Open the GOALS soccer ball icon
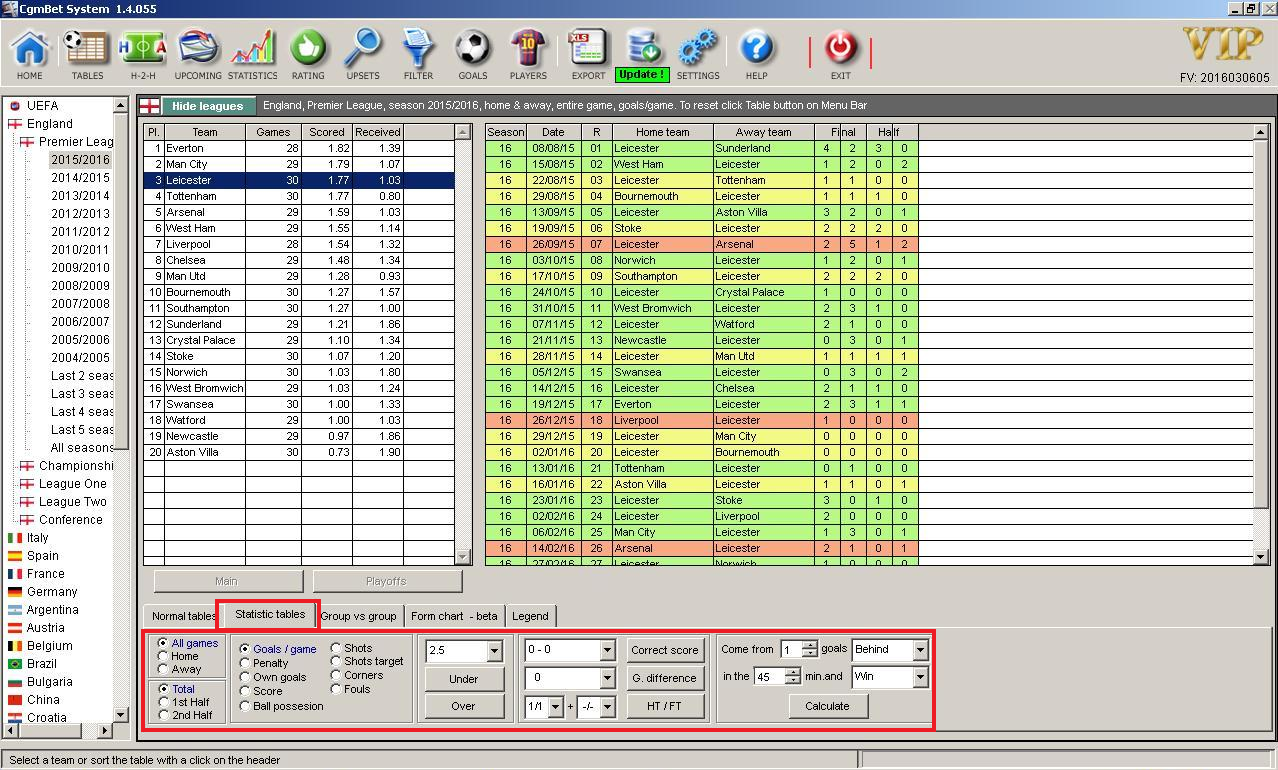 click(x=472, y=47)
